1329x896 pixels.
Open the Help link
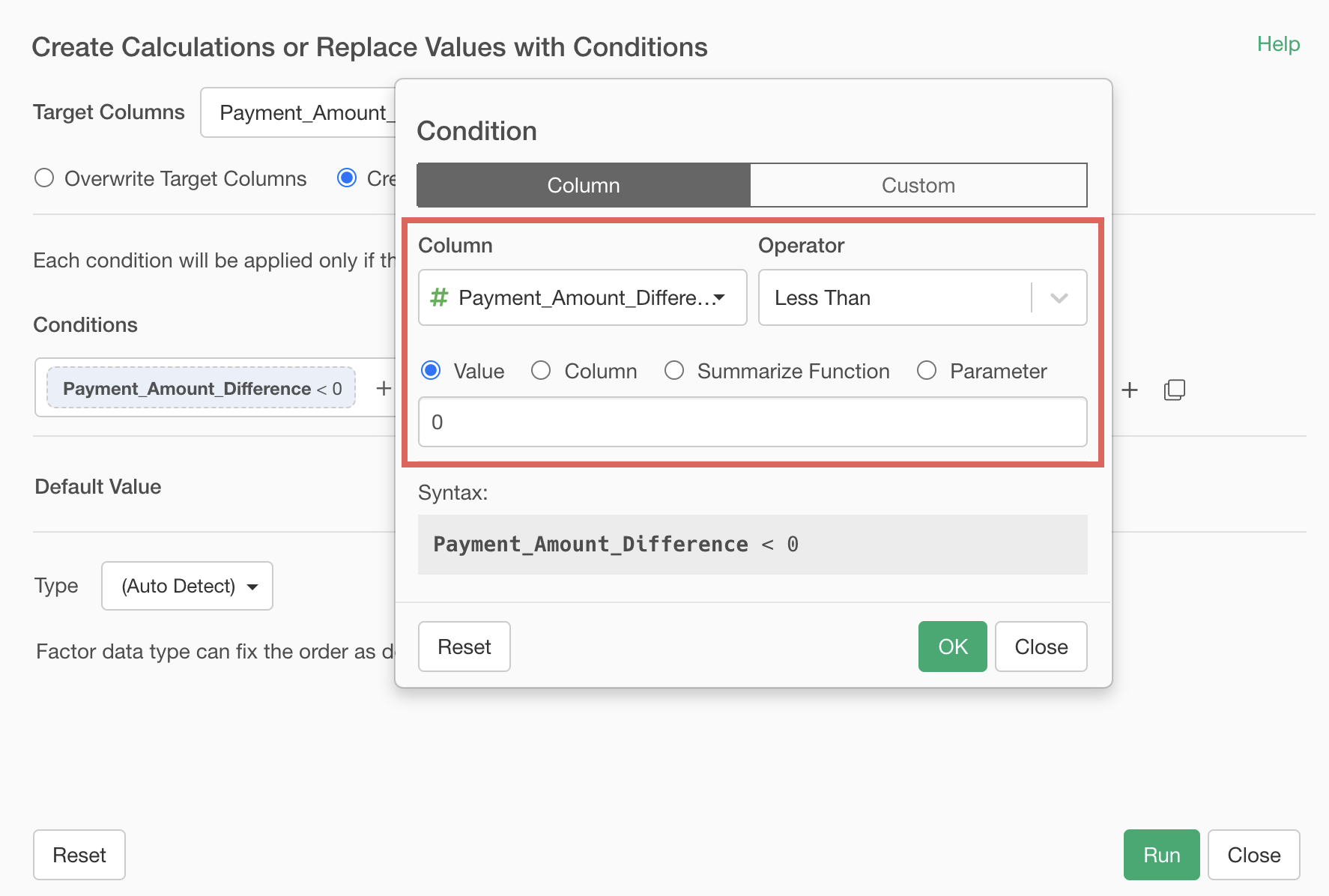[1277, 44]
